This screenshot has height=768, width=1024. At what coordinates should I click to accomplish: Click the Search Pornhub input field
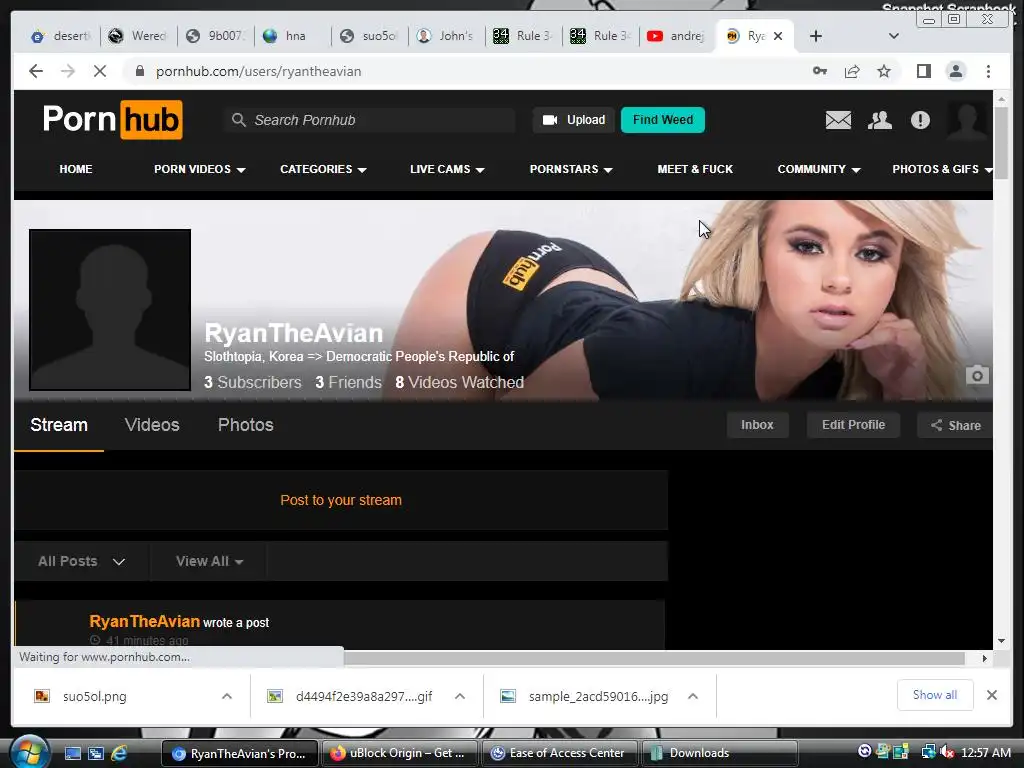tap(369, 120)
